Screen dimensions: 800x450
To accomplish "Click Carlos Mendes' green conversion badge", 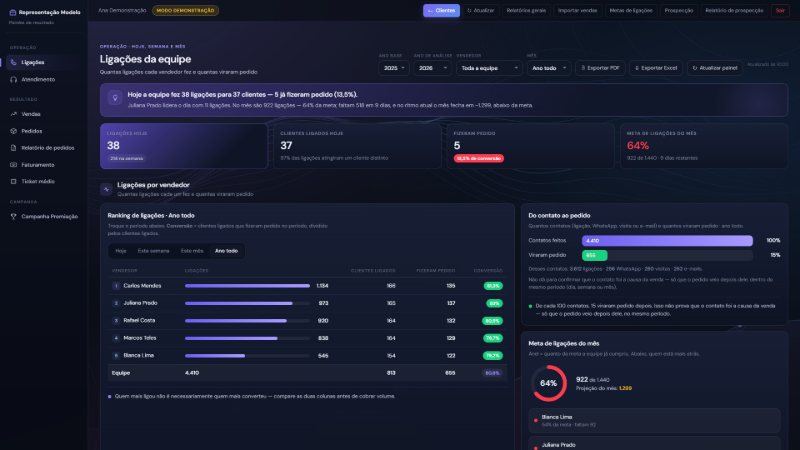I will pos(493,286).
